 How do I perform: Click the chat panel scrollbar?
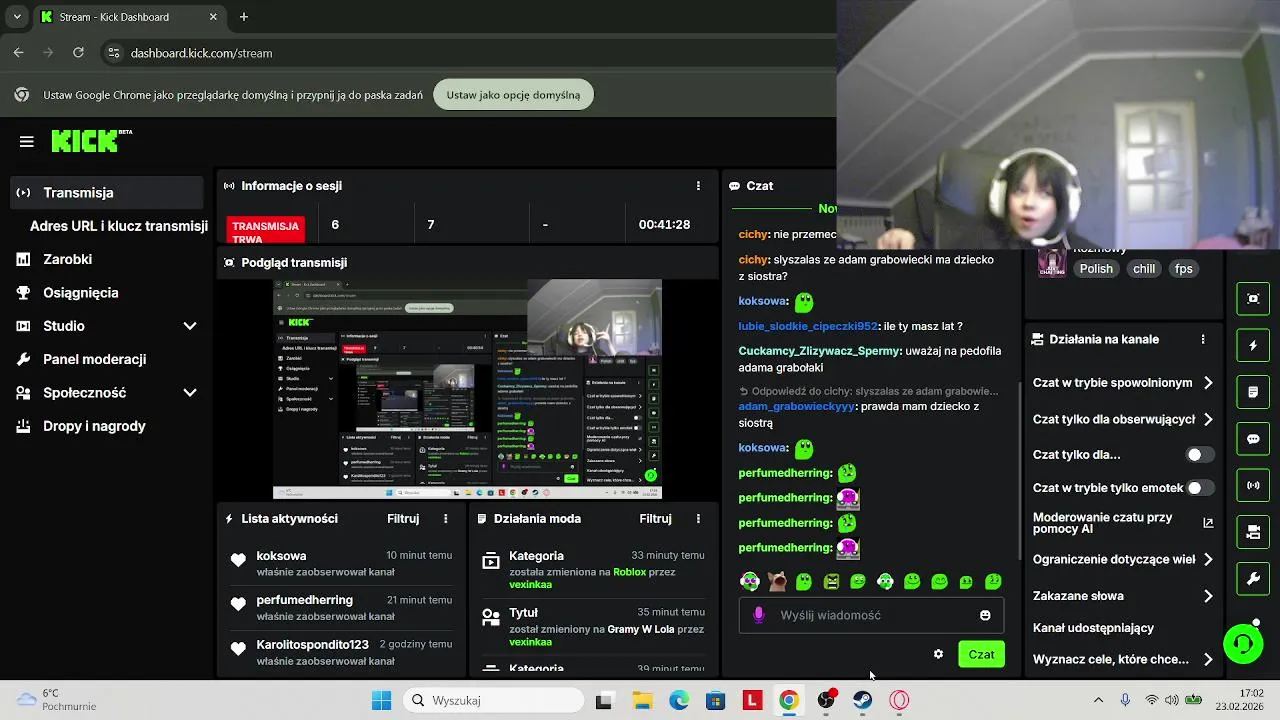tap(1019, 470)
